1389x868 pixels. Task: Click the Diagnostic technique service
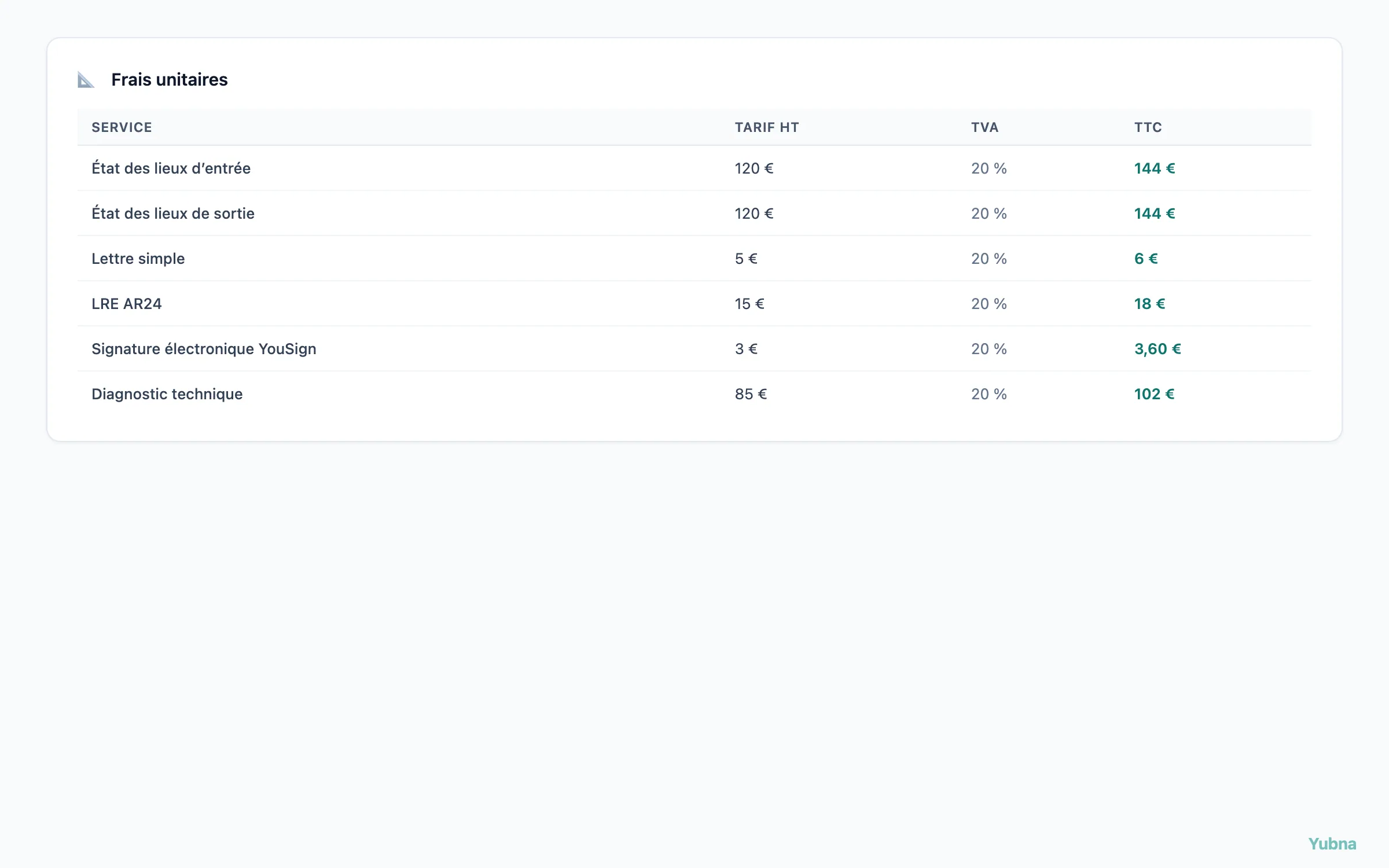(167, 394)
